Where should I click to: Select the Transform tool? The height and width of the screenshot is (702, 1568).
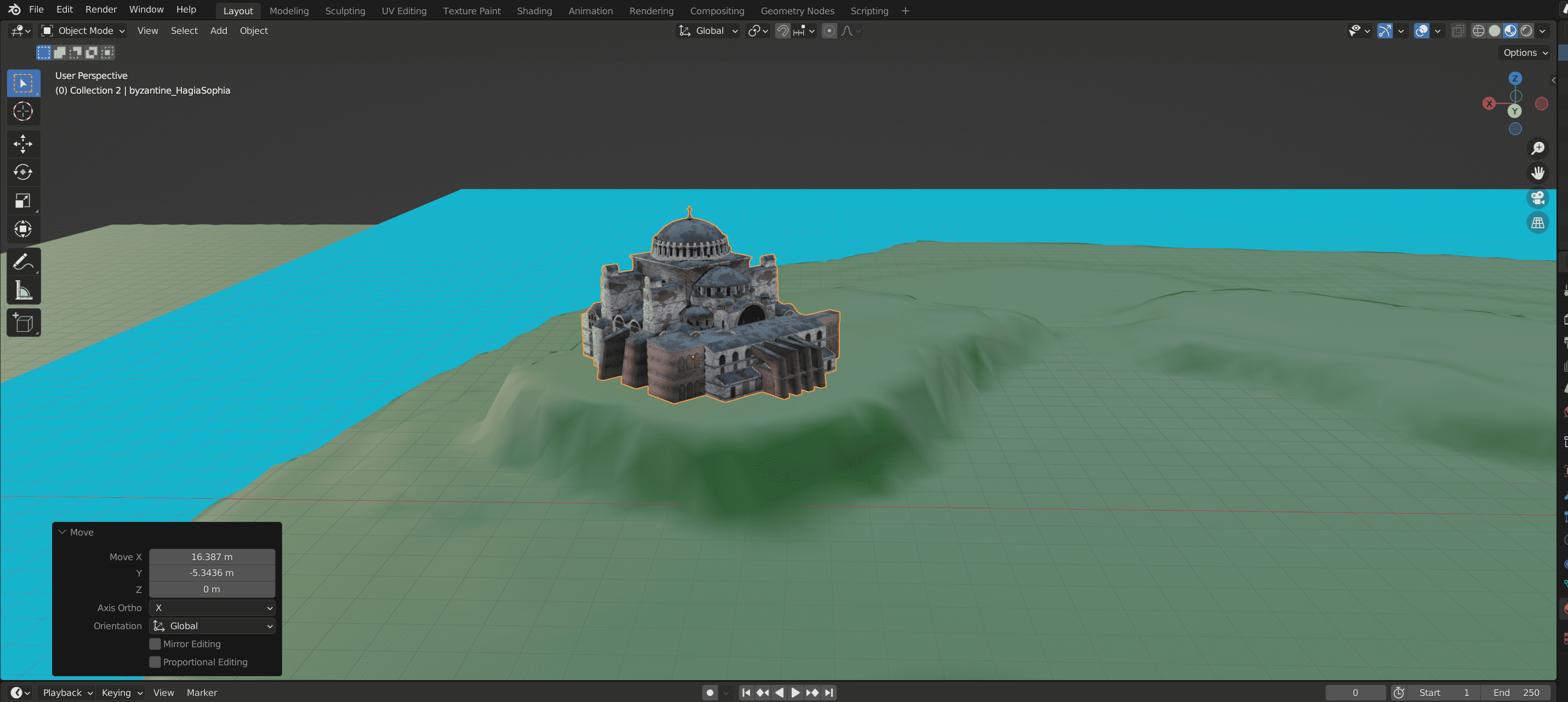click(23, 229)
